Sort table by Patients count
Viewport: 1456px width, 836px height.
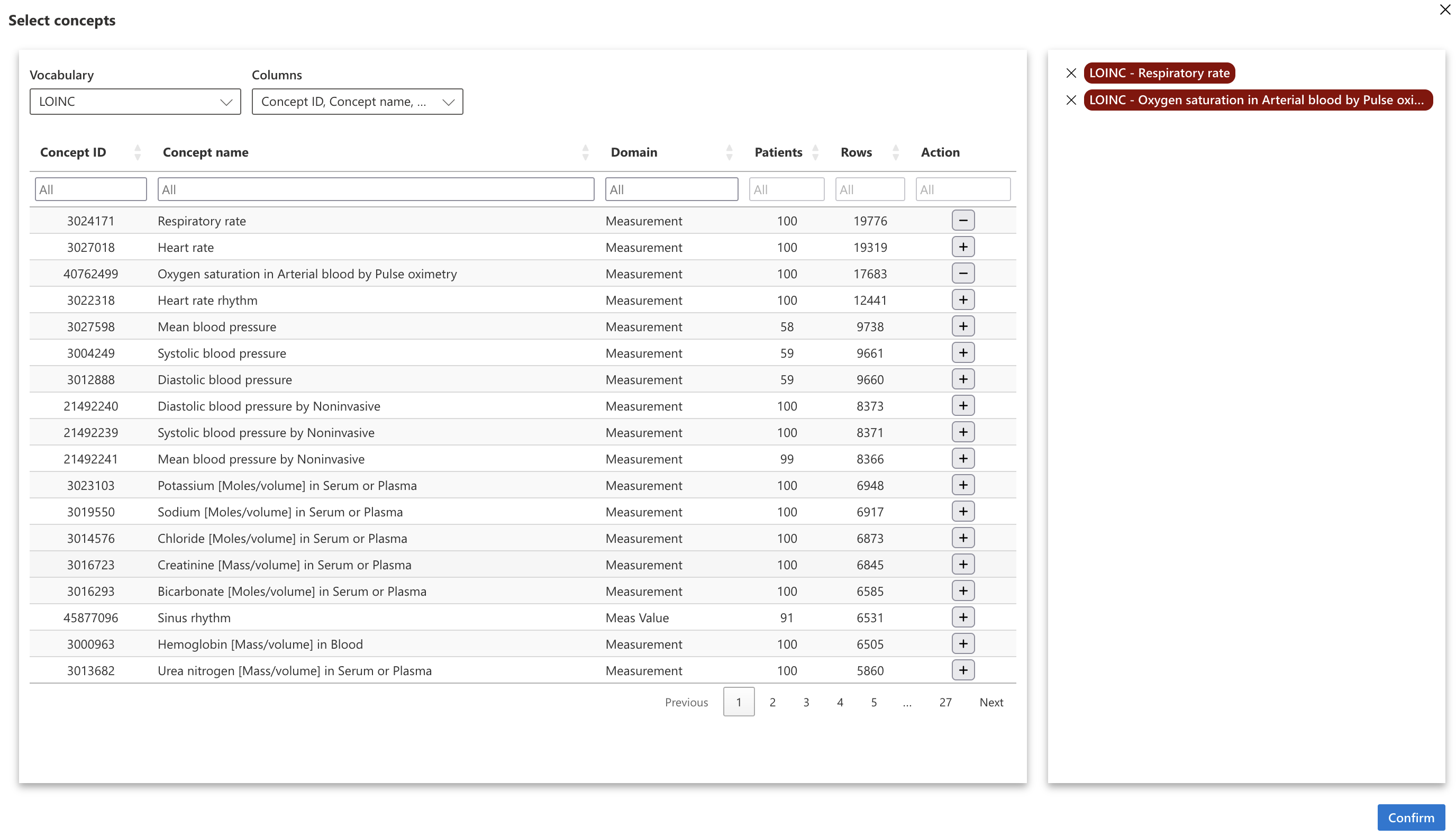point(815,152)
